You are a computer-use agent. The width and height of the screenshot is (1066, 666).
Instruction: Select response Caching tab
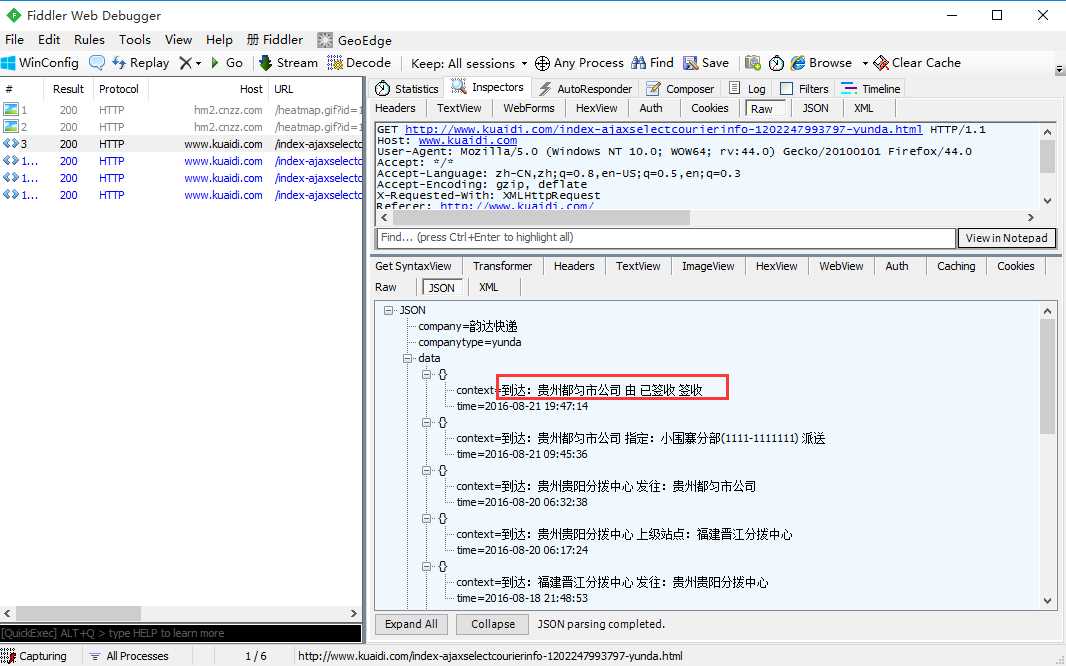tap(956, 266)
